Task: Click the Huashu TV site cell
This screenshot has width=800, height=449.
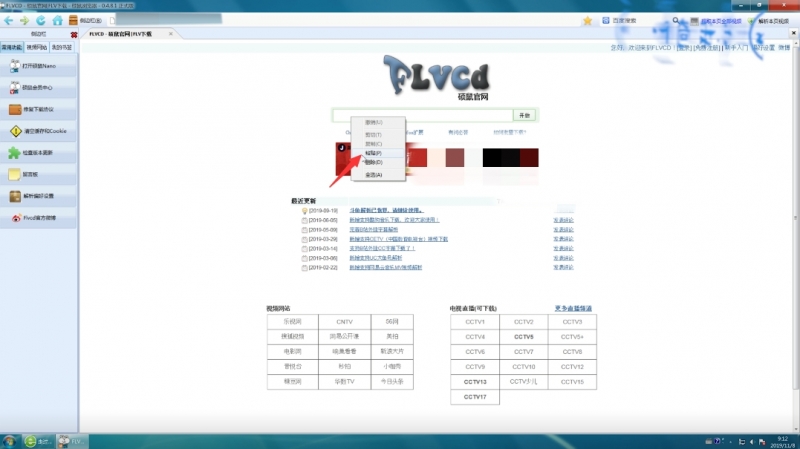Action: point(344,382)
